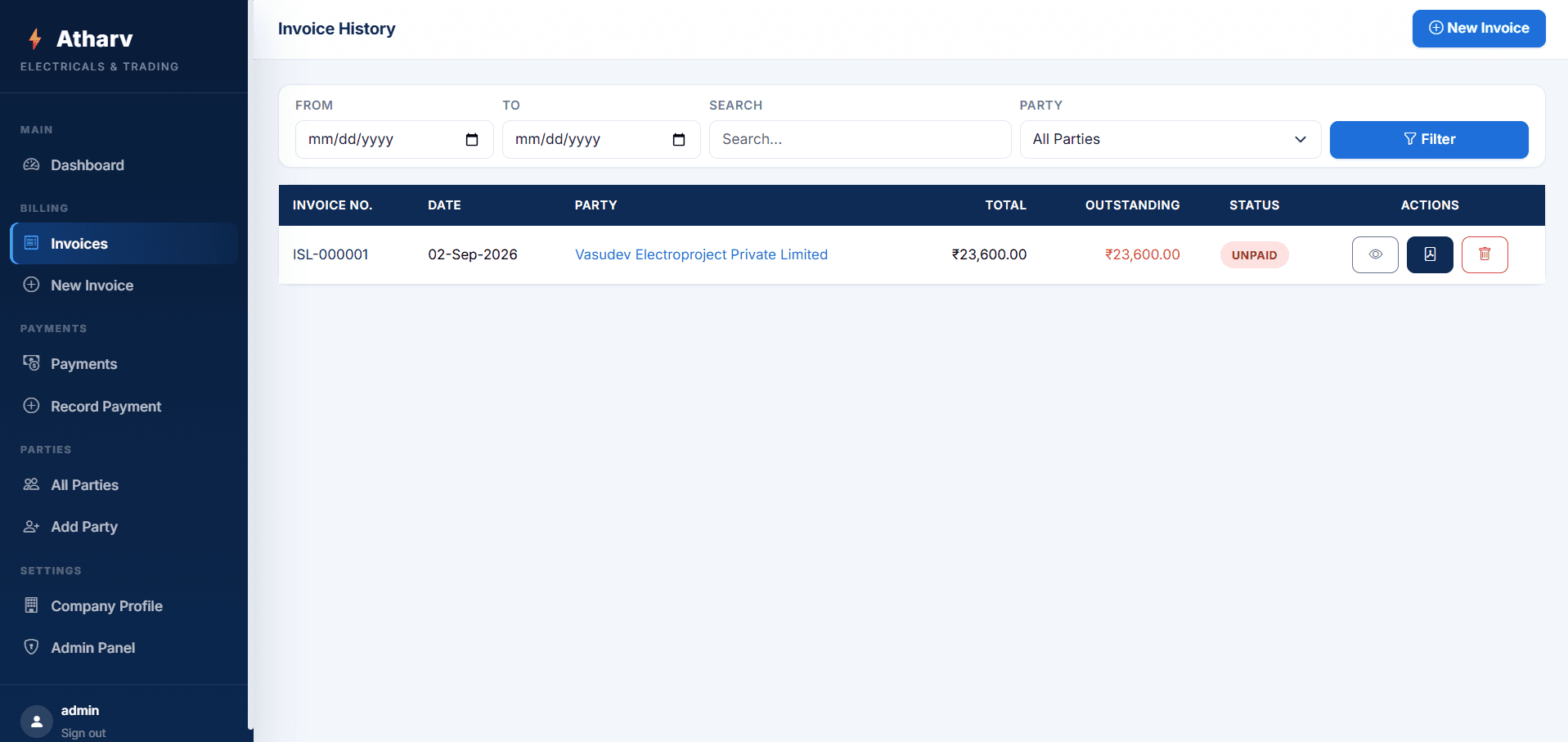Open the Dashboard page
Image resolution: width=1568 pixels, height=742 pixels.
tap(124, 165)
